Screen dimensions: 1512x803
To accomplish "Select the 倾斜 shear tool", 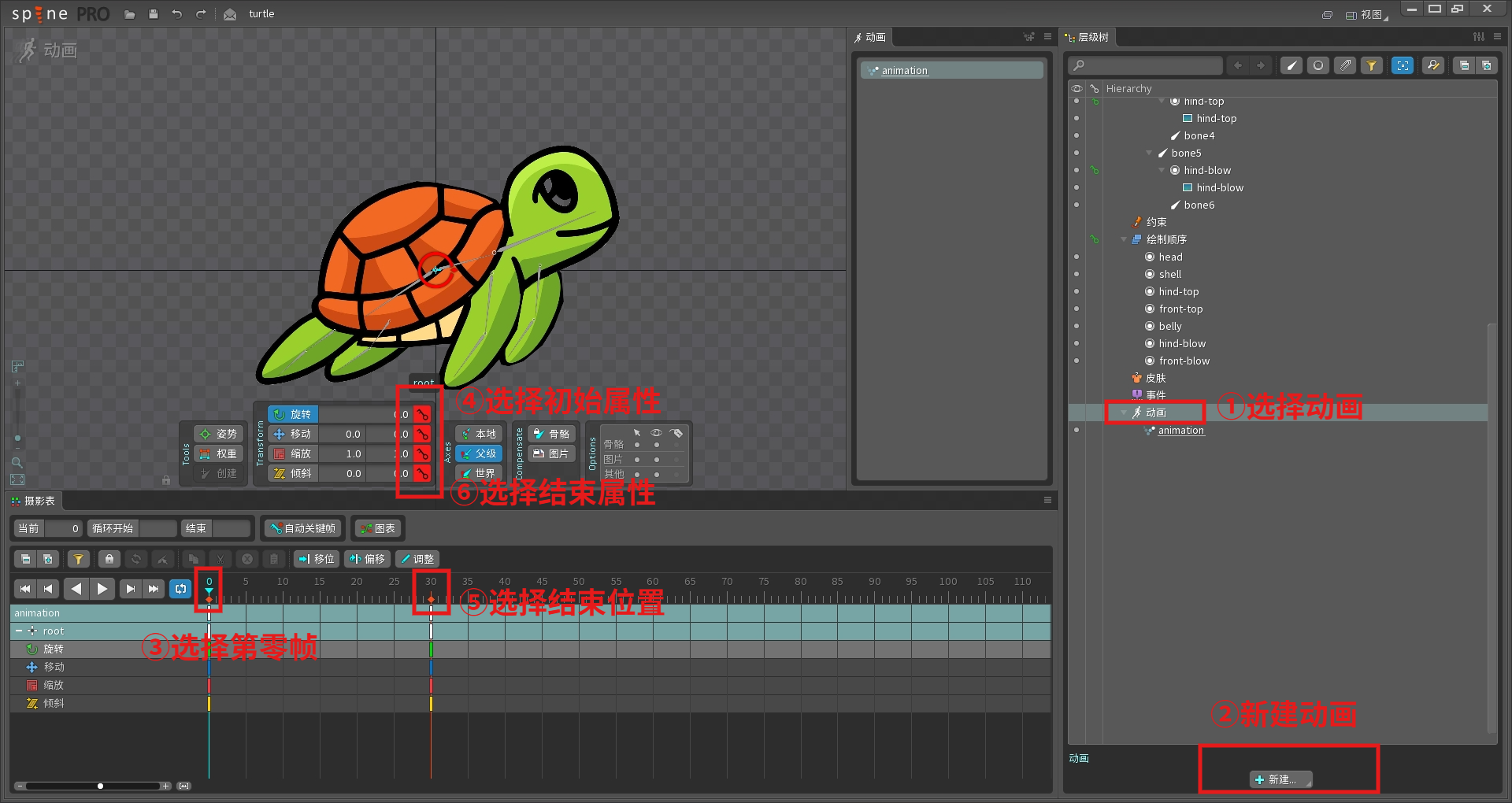I will tap(292, 473).
